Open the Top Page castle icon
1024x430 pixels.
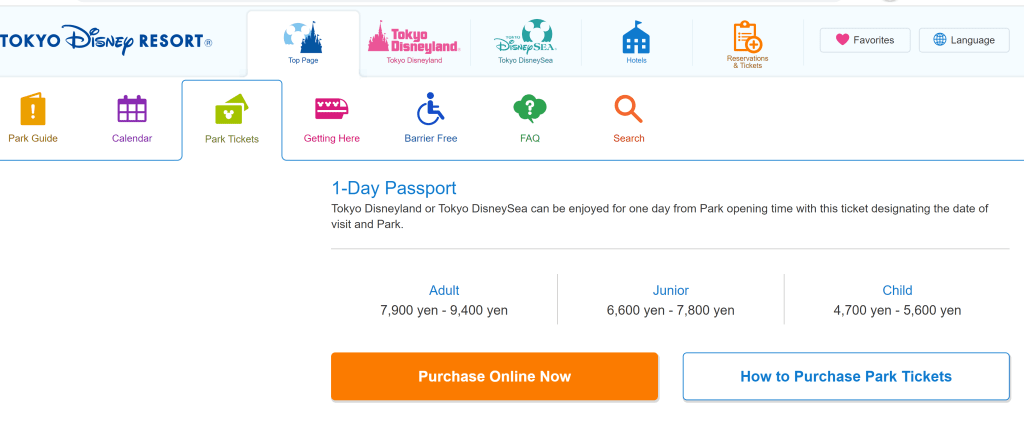coord(303,38)
